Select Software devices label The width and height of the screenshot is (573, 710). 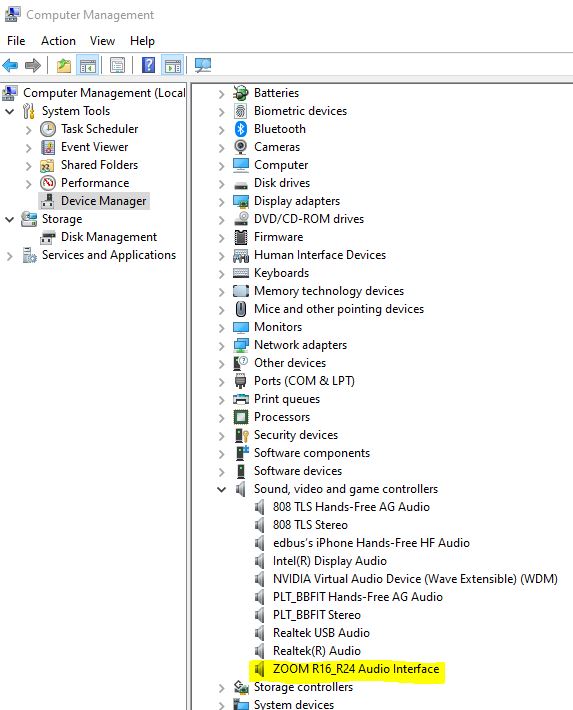pyautogui.click(x=298, y=471)
